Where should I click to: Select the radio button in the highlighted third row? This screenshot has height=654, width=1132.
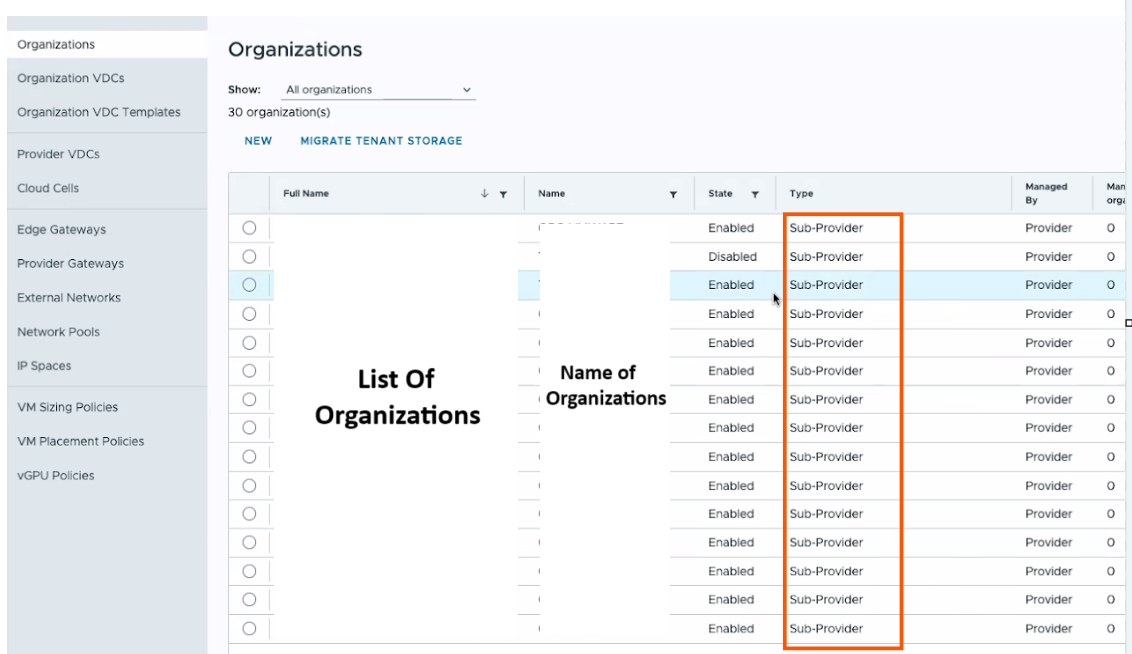point(250,285)
